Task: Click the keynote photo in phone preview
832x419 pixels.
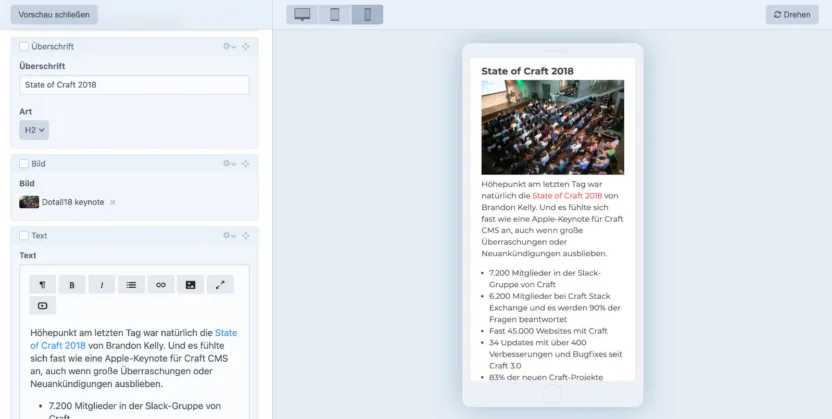Action: click(552, 127)
